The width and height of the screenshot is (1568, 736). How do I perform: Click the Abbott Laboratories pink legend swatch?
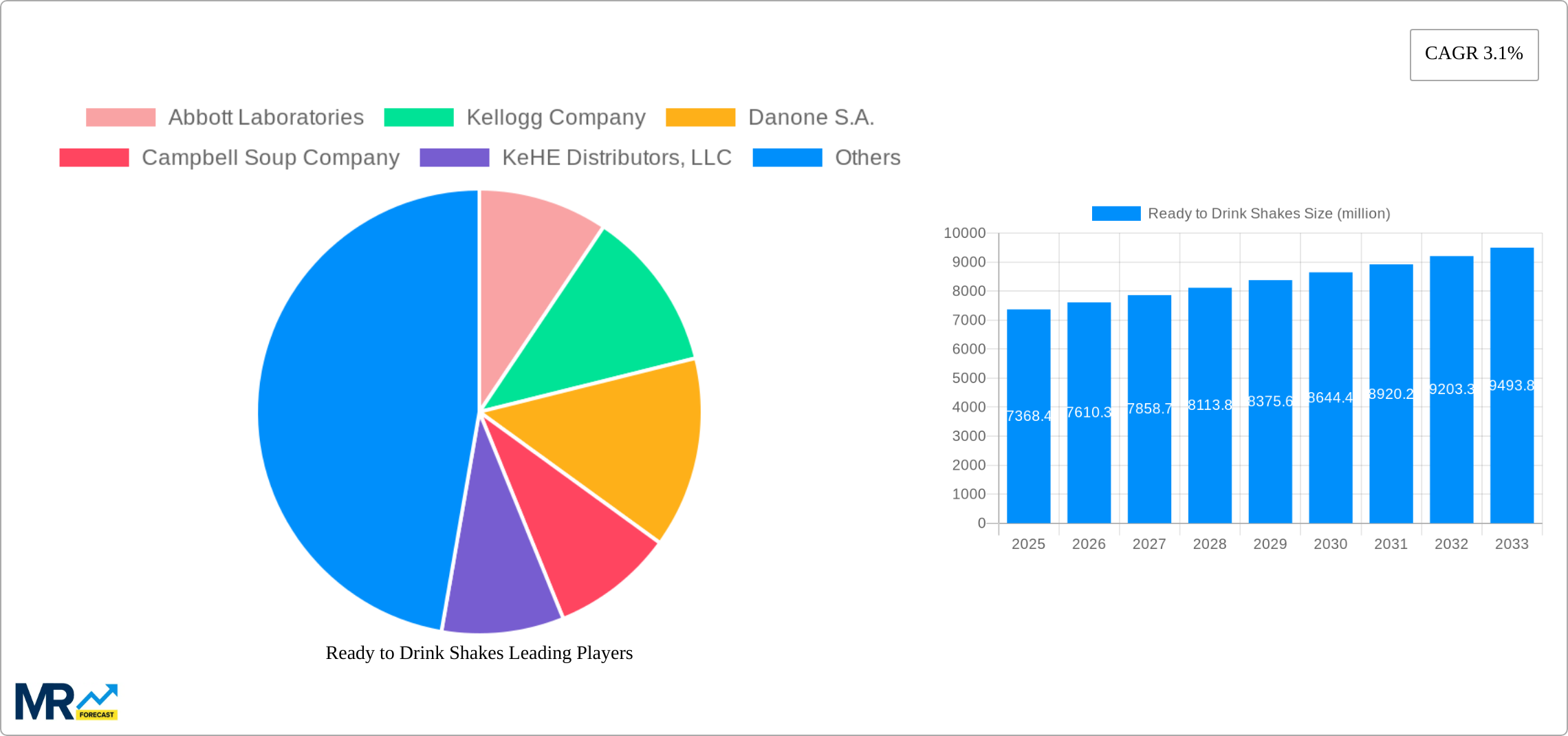120,118
